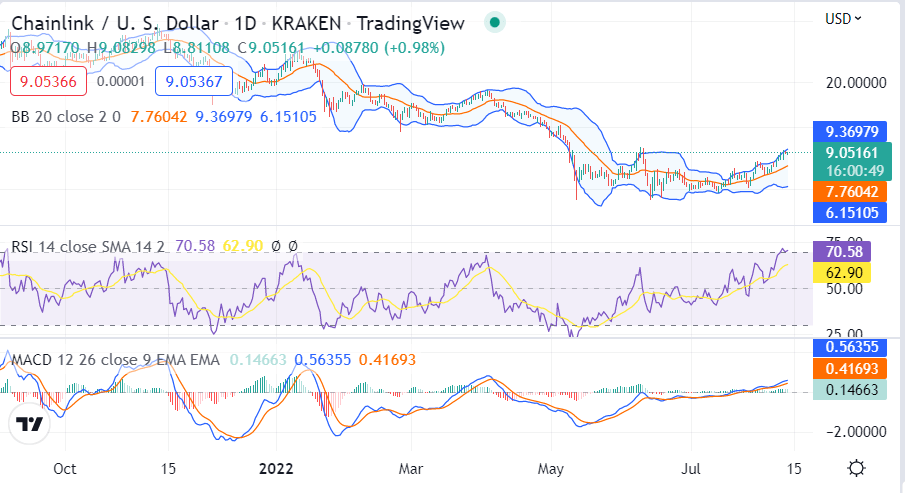Click the TradingView logo icon
Image resolution: width=905 pixels, height=493 pixels.
point(29,425)
